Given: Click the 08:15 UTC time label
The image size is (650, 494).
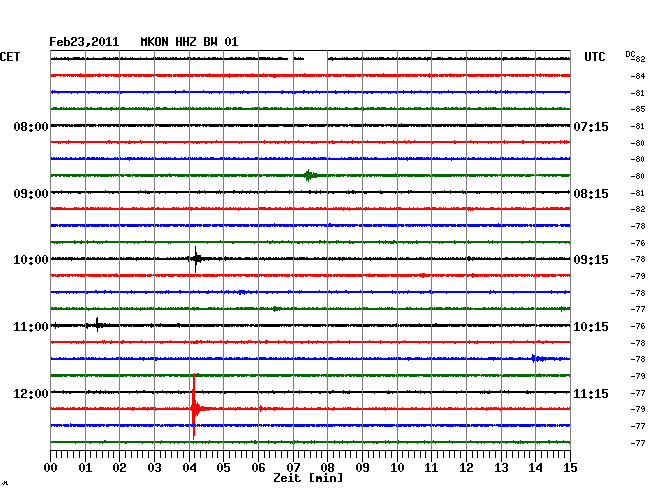Looking at the screenshot, I should coord(591,194).
